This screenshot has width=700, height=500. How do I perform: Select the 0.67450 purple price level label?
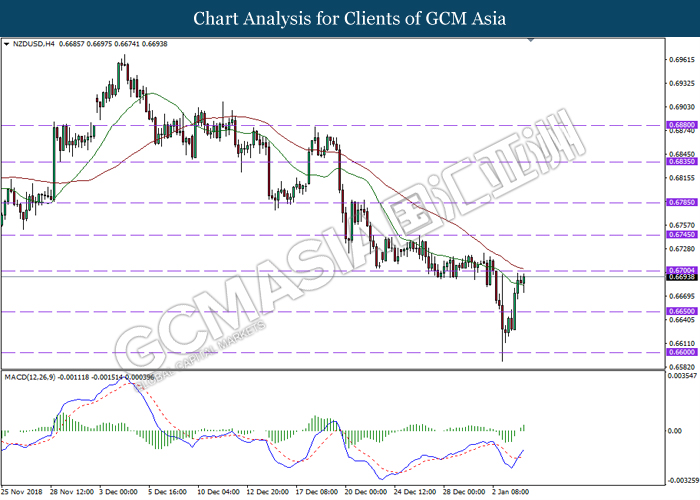click(682, 234)
